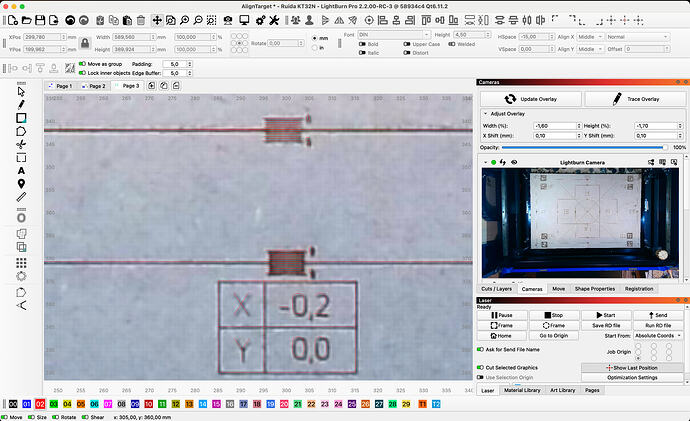This screenshot has width=690, height=421.
Task: Click the camera capture toolbar icon
Action: pos(228,20)
